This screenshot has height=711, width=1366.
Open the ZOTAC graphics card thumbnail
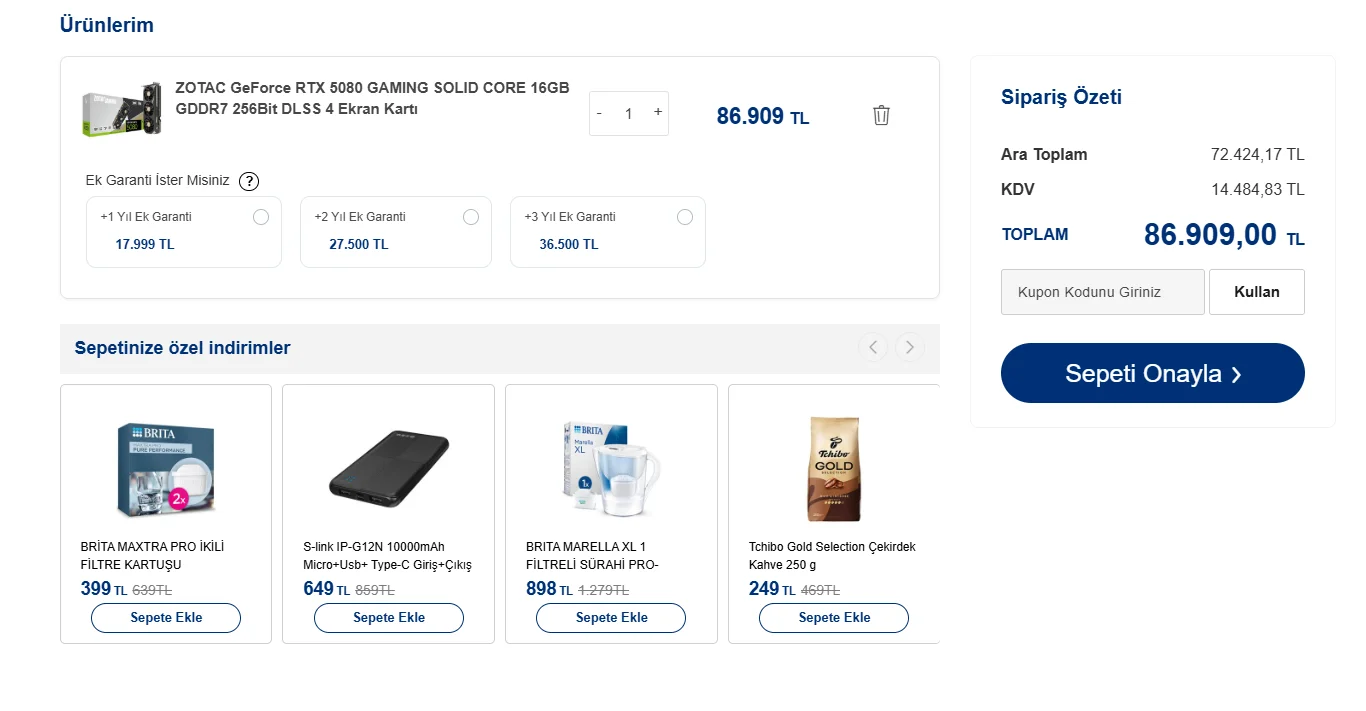tap(122, 109)
